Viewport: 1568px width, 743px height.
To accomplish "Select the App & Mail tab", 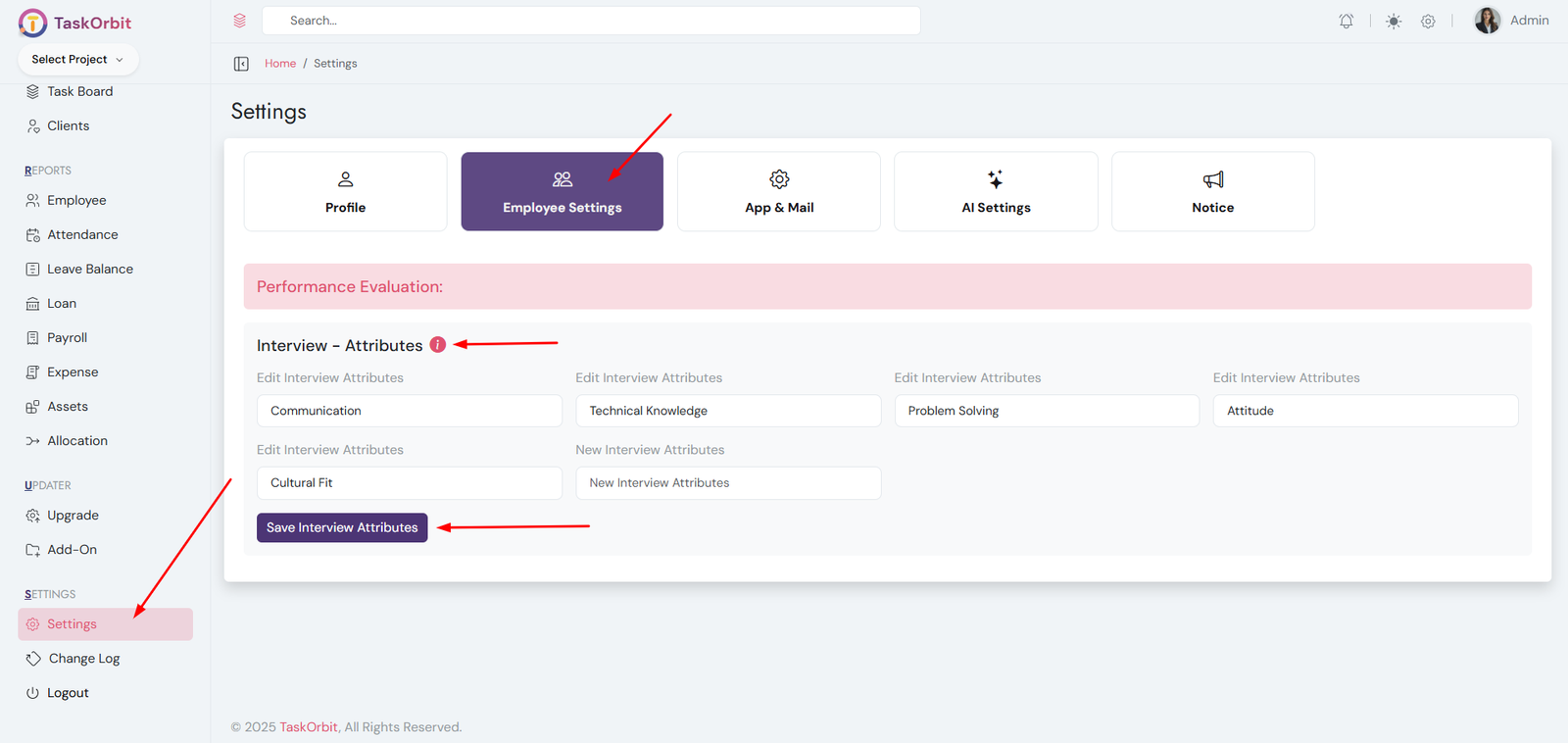I will [779, 191].
